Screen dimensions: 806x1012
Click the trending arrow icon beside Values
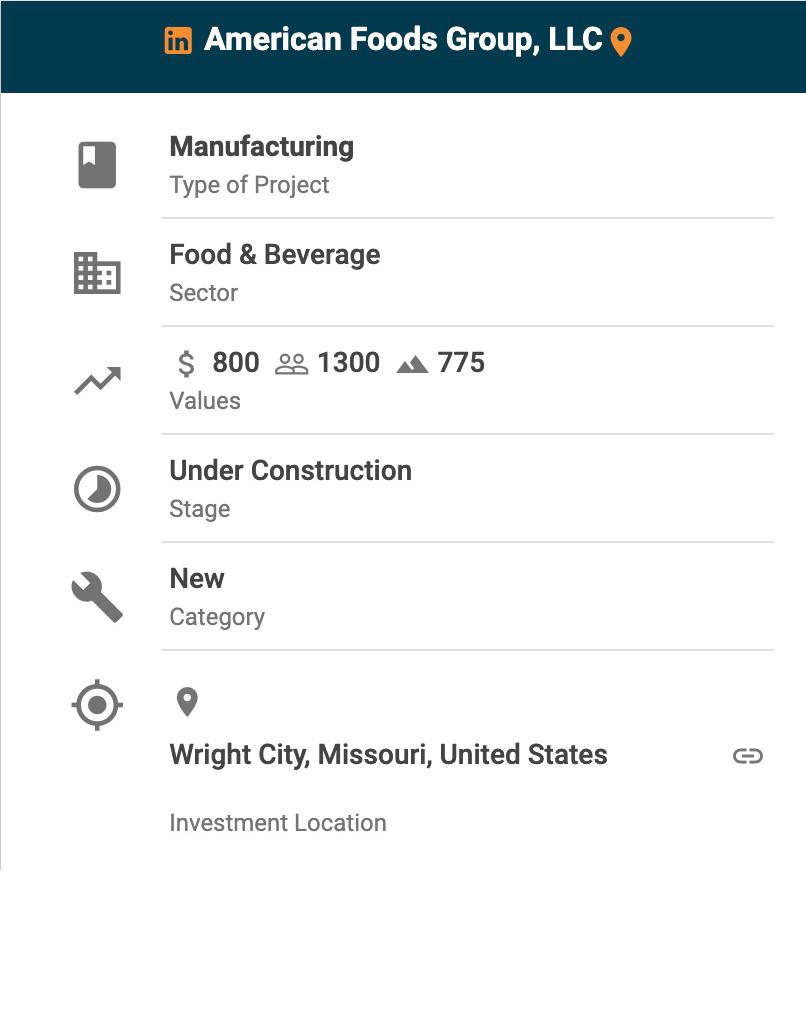[x=97, y=381]
